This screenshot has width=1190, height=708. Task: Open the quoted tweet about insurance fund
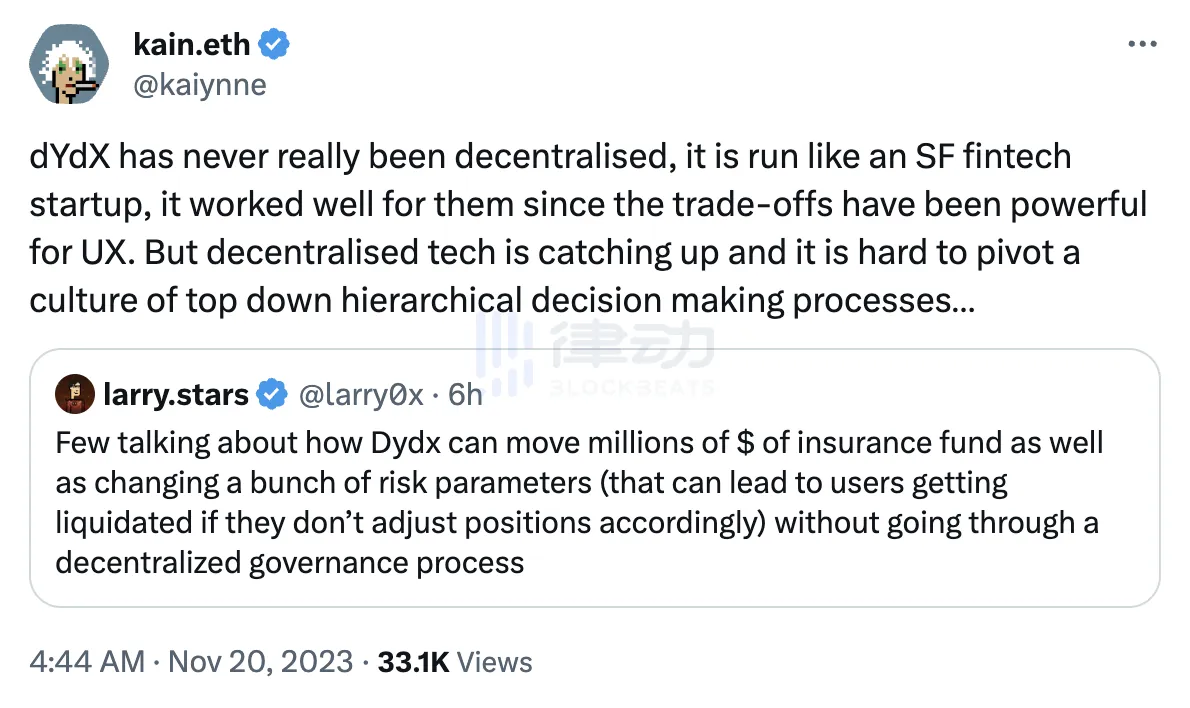pos(594,500)
